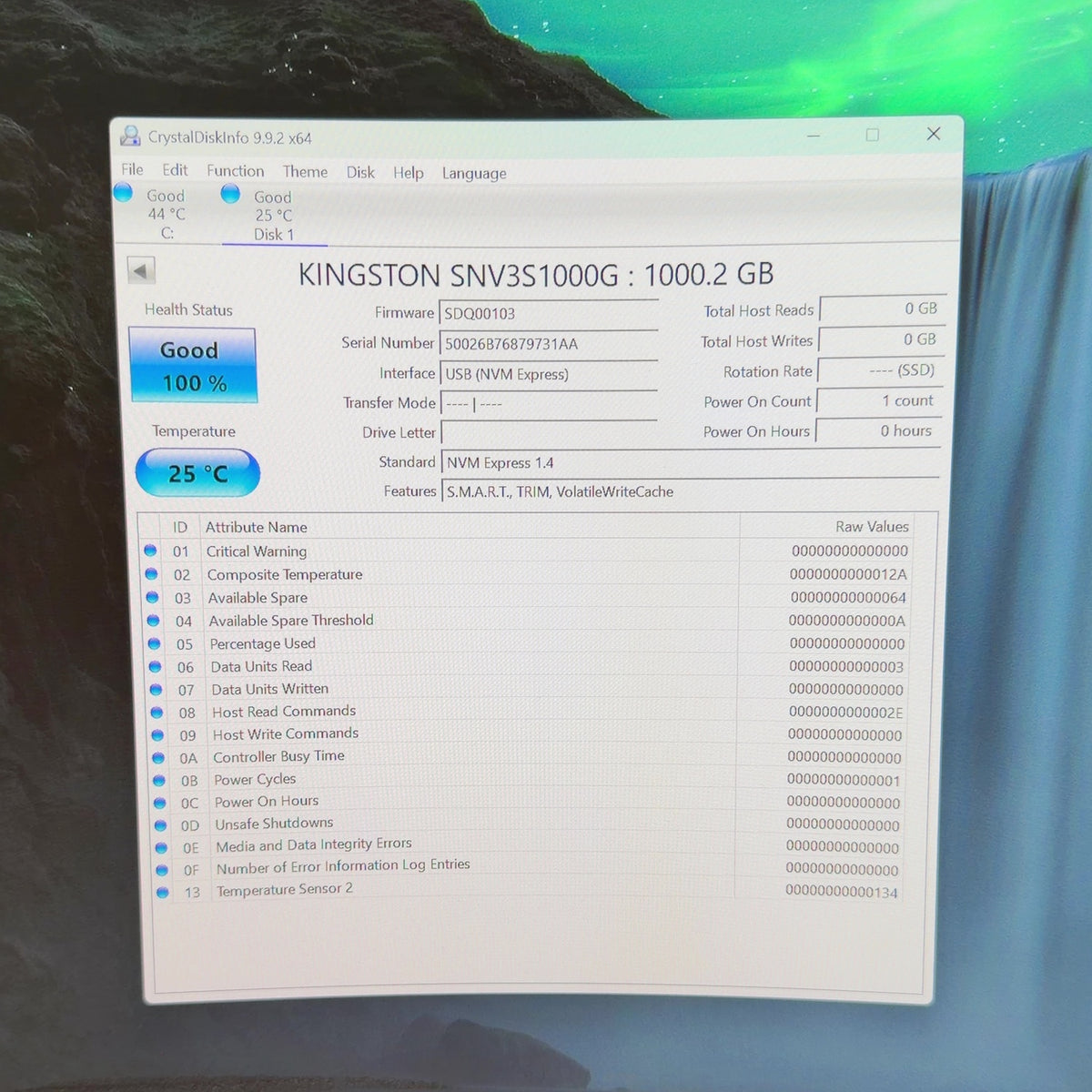Click the Total Host Writes value box
The image size is (1092, 1092).
click(882, 339)
